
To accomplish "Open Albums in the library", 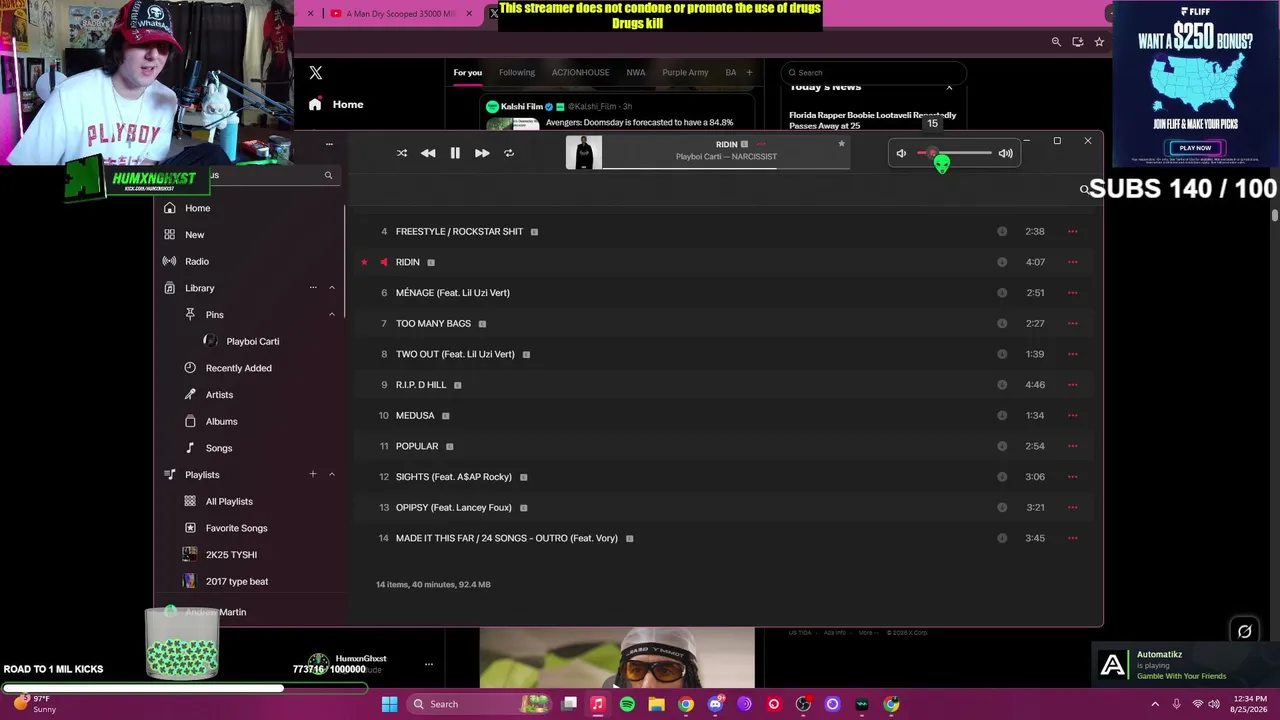I will [x=221, y=421].
